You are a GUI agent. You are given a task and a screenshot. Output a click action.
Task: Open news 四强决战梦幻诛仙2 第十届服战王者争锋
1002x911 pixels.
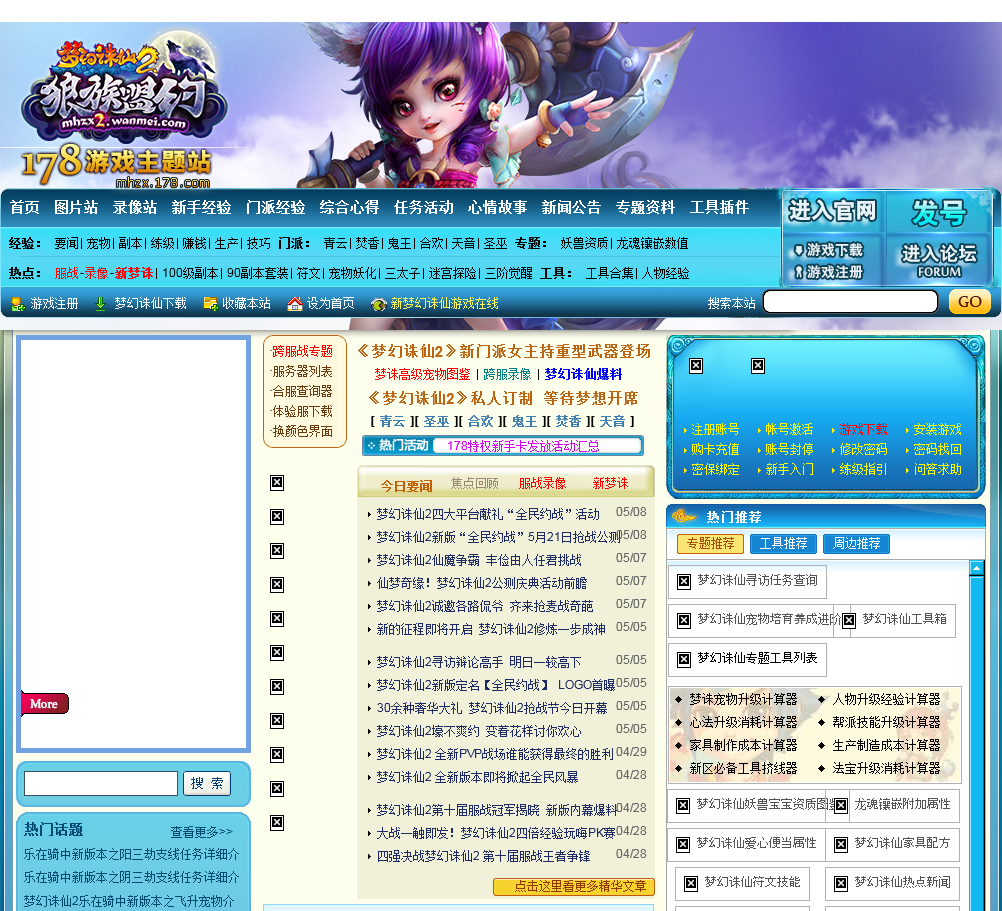483,857
